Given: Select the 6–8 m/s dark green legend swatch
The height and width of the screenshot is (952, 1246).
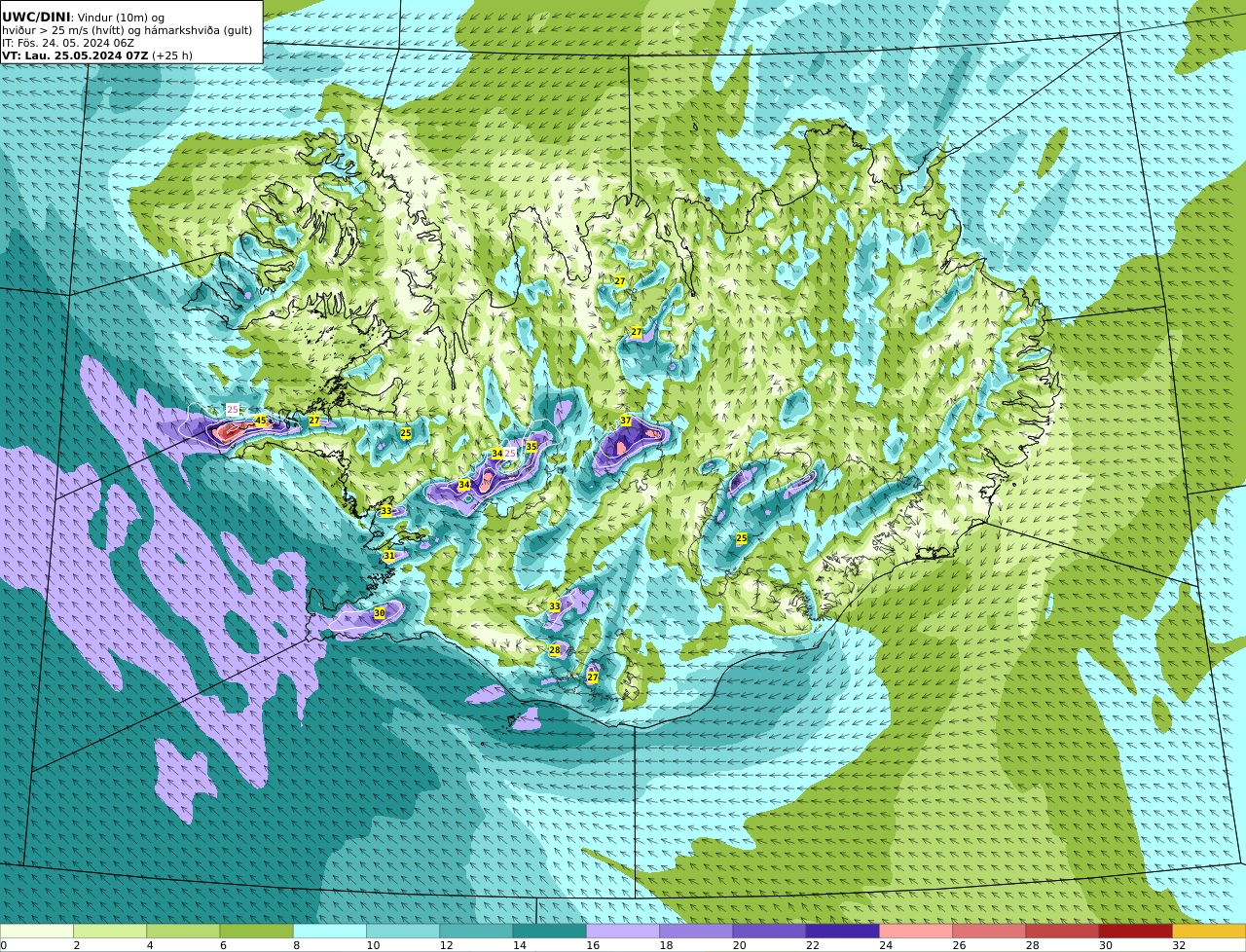Looking at the screenshot, I should (256, 932).
